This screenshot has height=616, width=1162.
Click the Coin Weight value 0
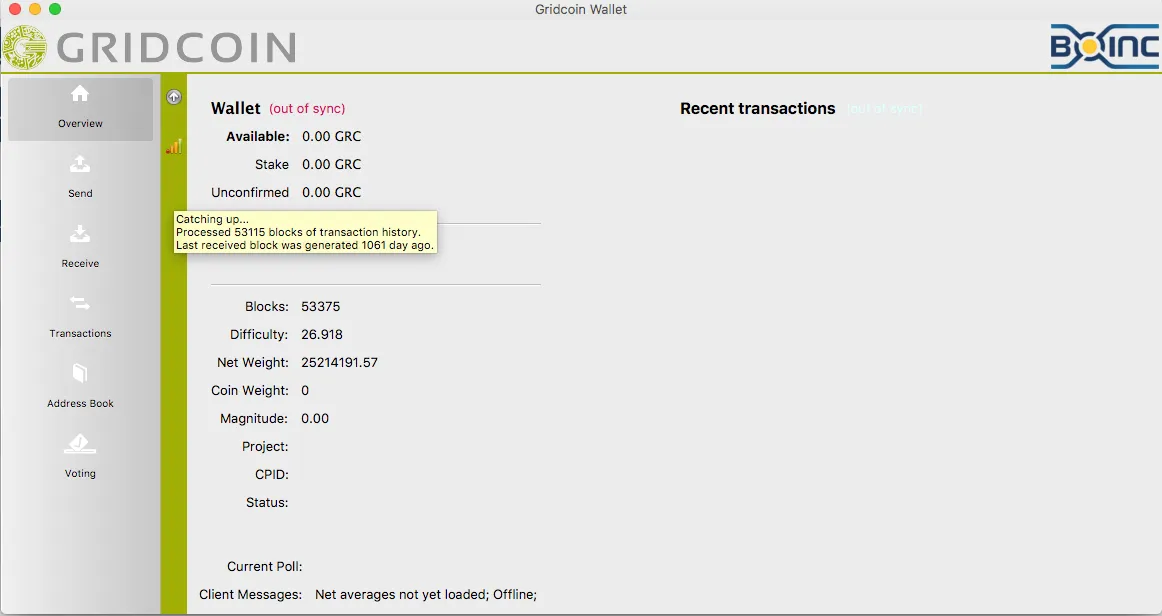point(305,391)
